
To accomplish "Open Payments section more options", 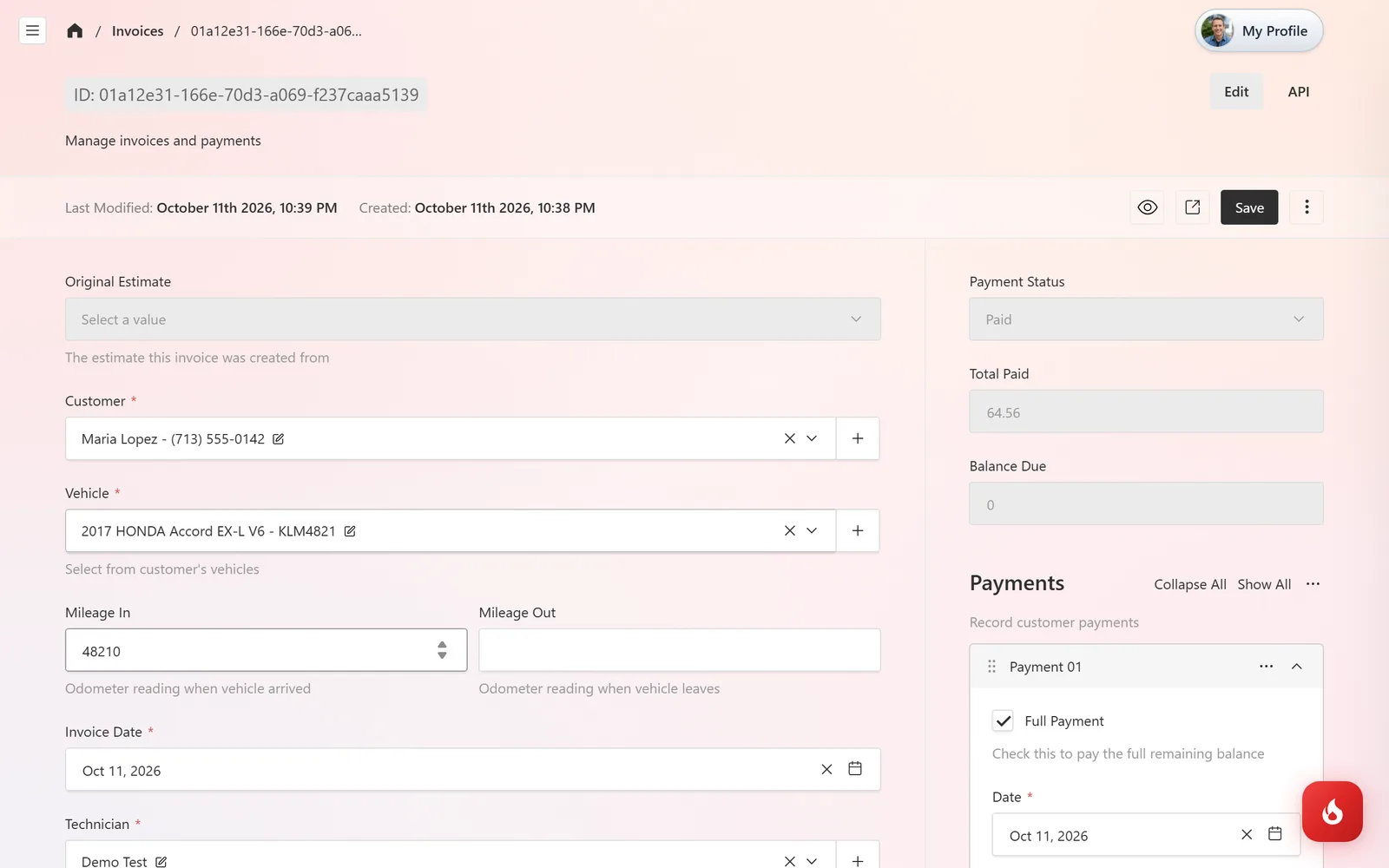I will point(1313,584).
